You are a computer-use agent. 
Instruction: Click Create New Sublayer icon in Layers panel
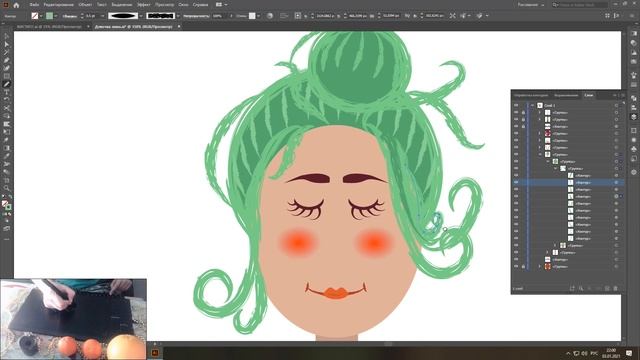[598, 289]
